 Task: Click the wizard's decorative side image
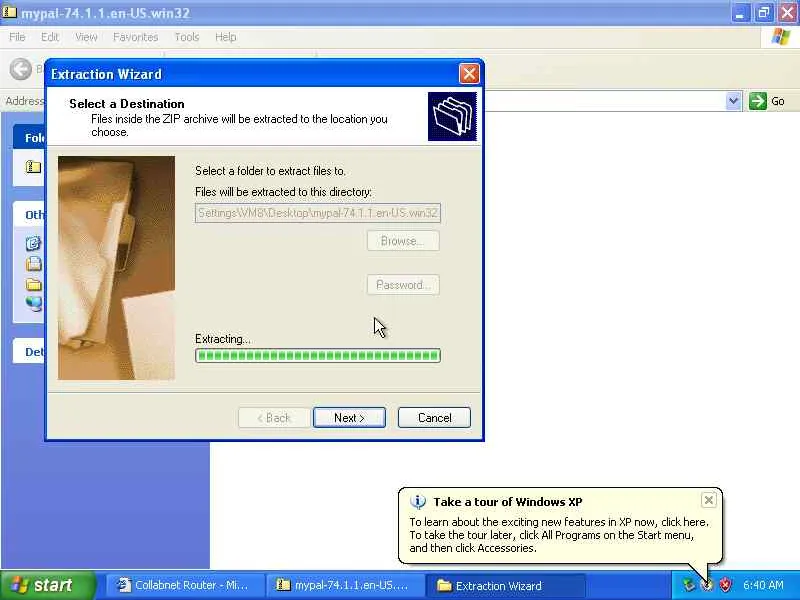tap(116, 268)
